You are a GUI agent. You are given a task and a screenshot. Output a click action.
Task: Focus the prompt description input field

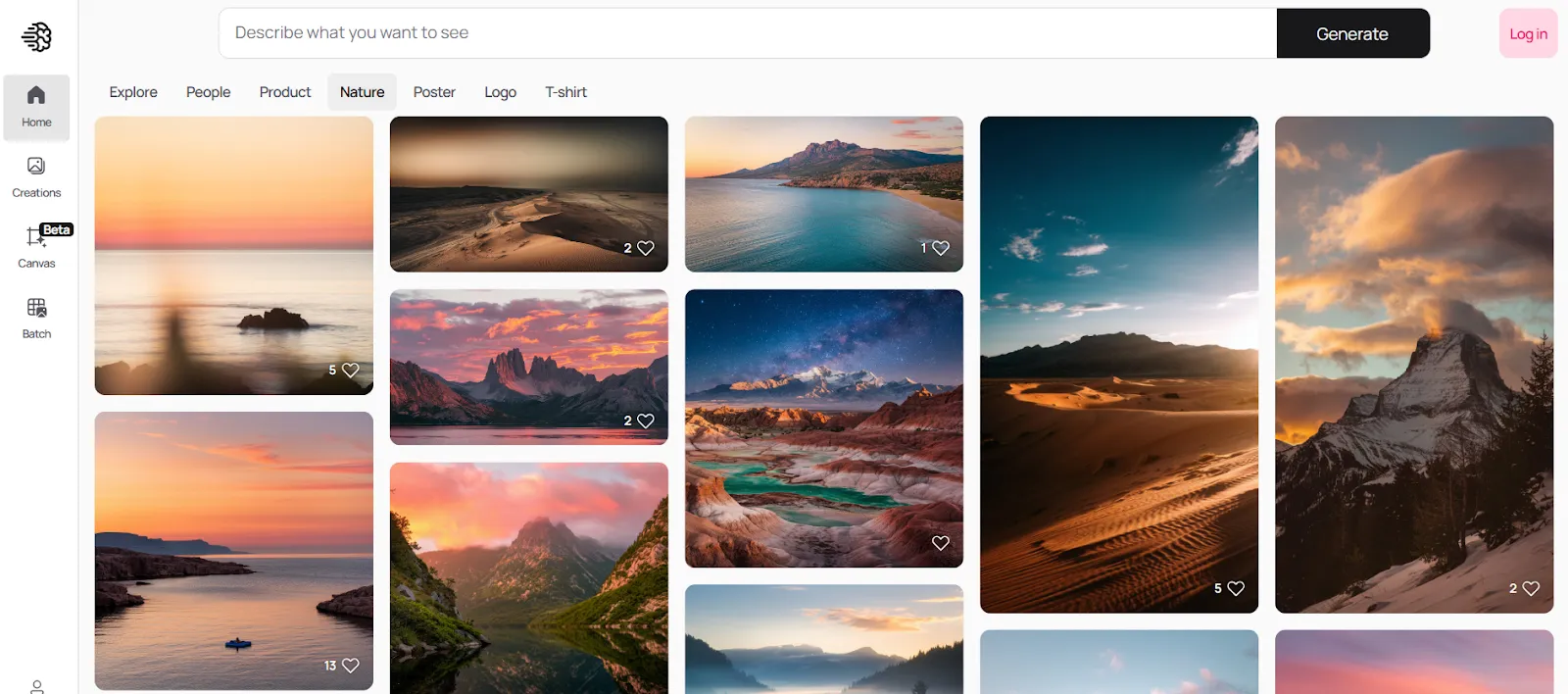(748, 33)
